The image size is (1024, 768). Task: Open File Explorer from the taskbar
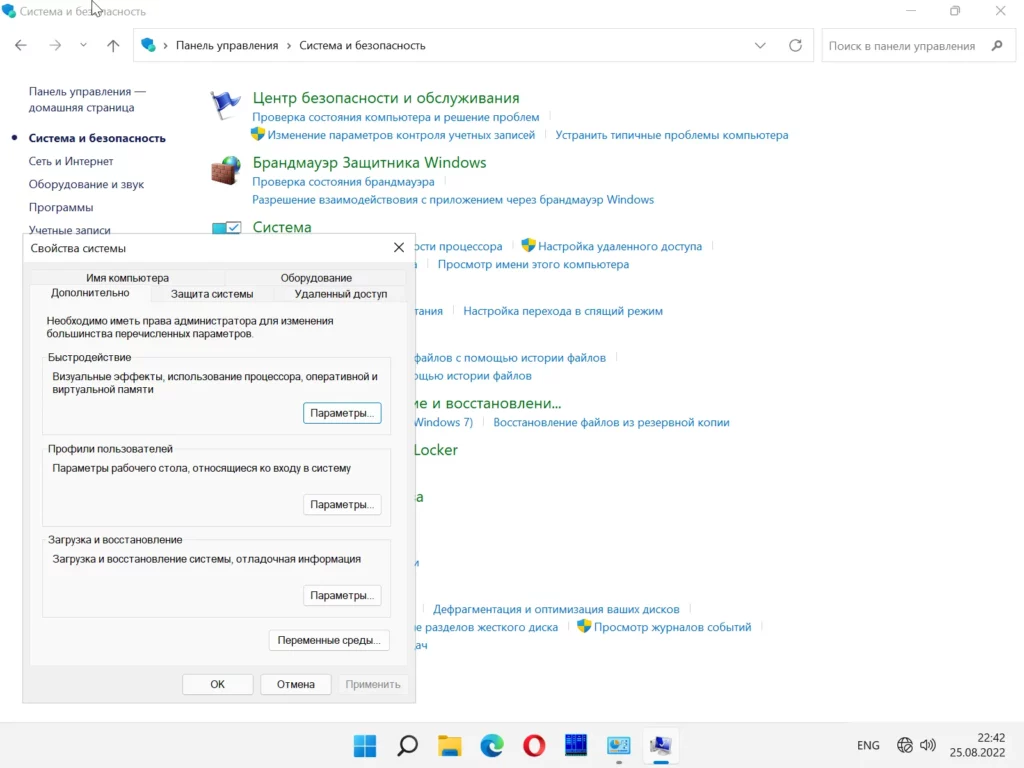click(449, 745)
